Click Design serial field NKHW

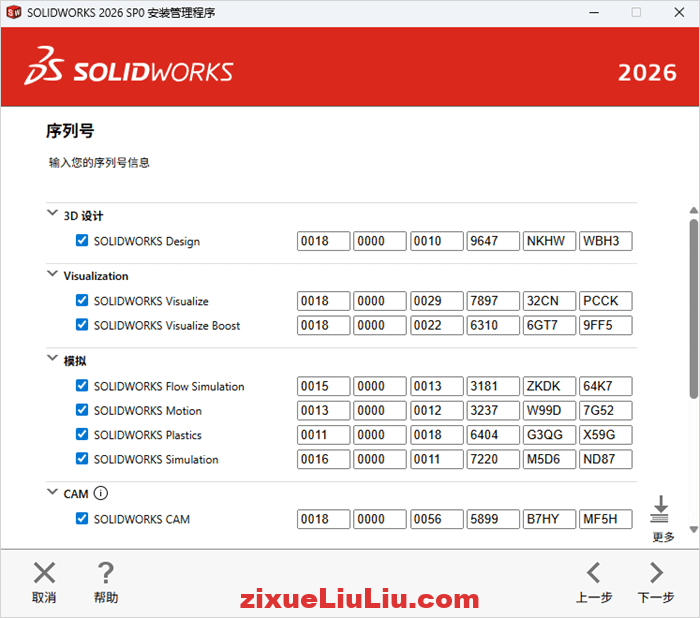(549, 241)
